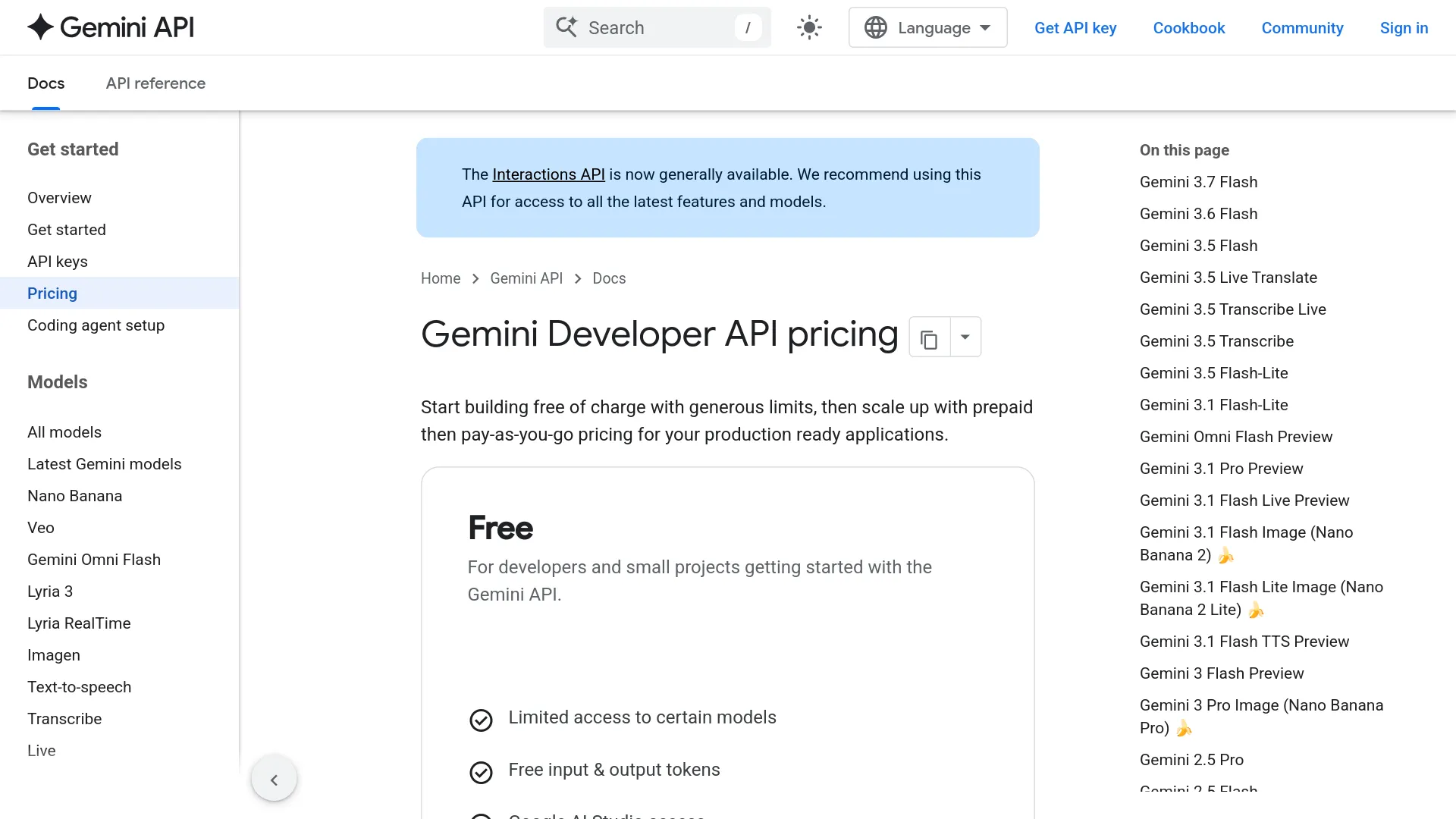Screen dimensions: 1456x819
Task: Open Get API key link
Action: coord(1075,28)
